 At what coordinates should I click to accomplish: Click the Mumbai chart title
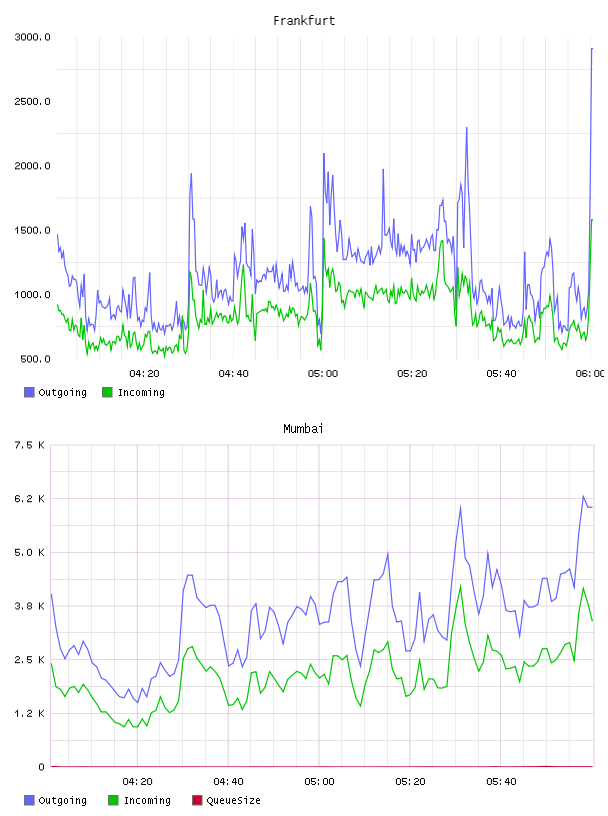tap(303, 429)
